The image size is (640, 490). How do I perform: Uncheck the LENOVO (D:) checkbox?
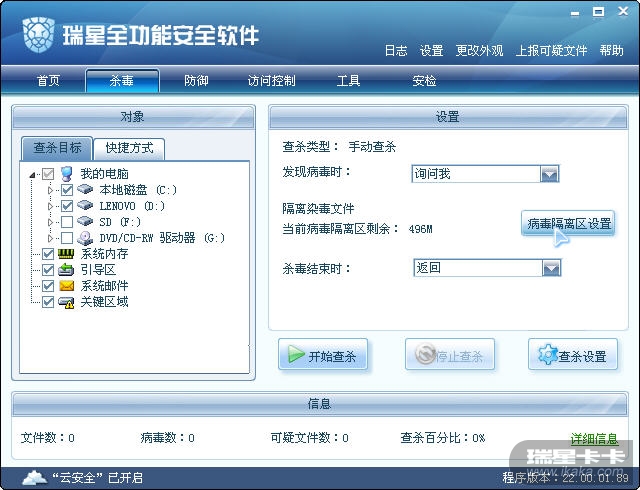point(67,206)
